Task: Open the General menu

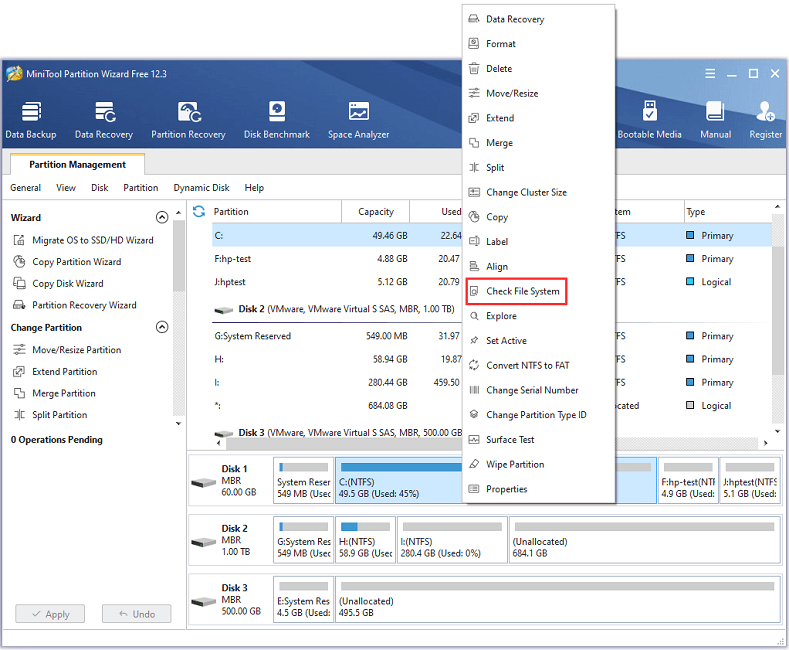Action: [x=26, y=188]
